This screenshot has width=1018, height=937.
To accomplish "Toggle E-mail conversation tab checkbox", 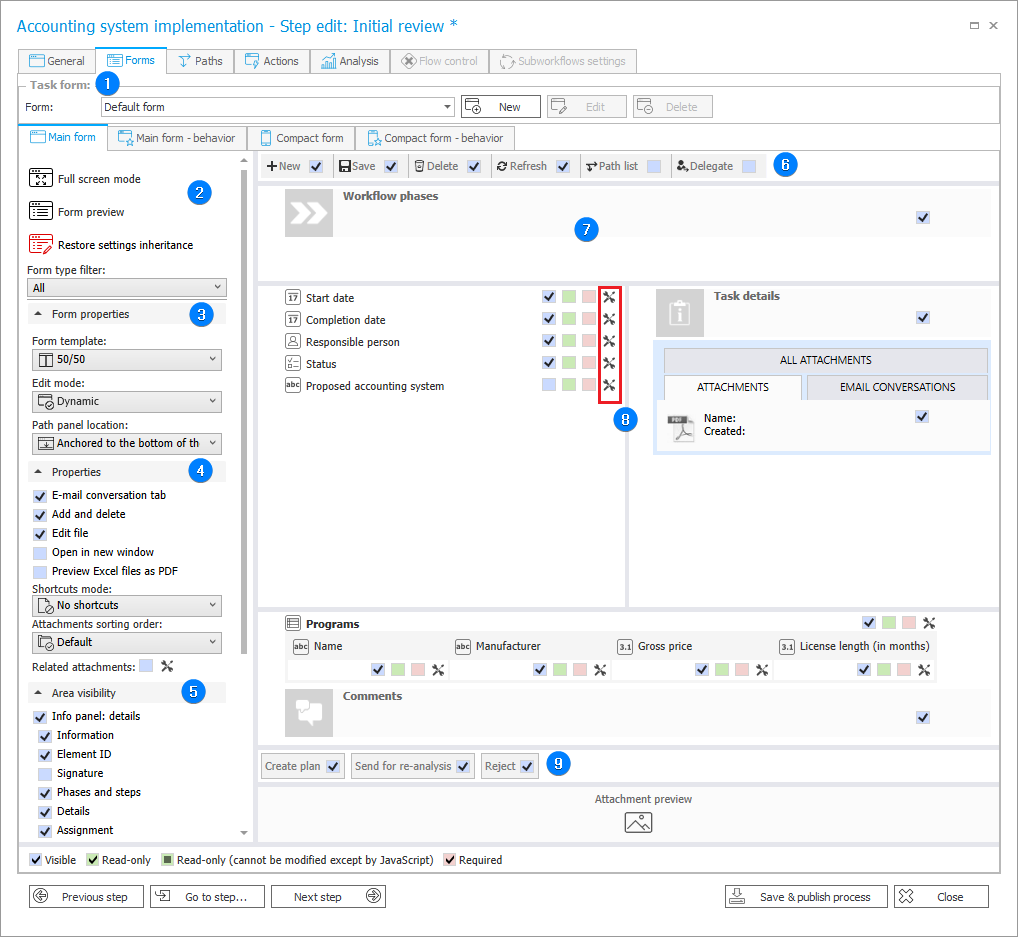I will point(40,495).
